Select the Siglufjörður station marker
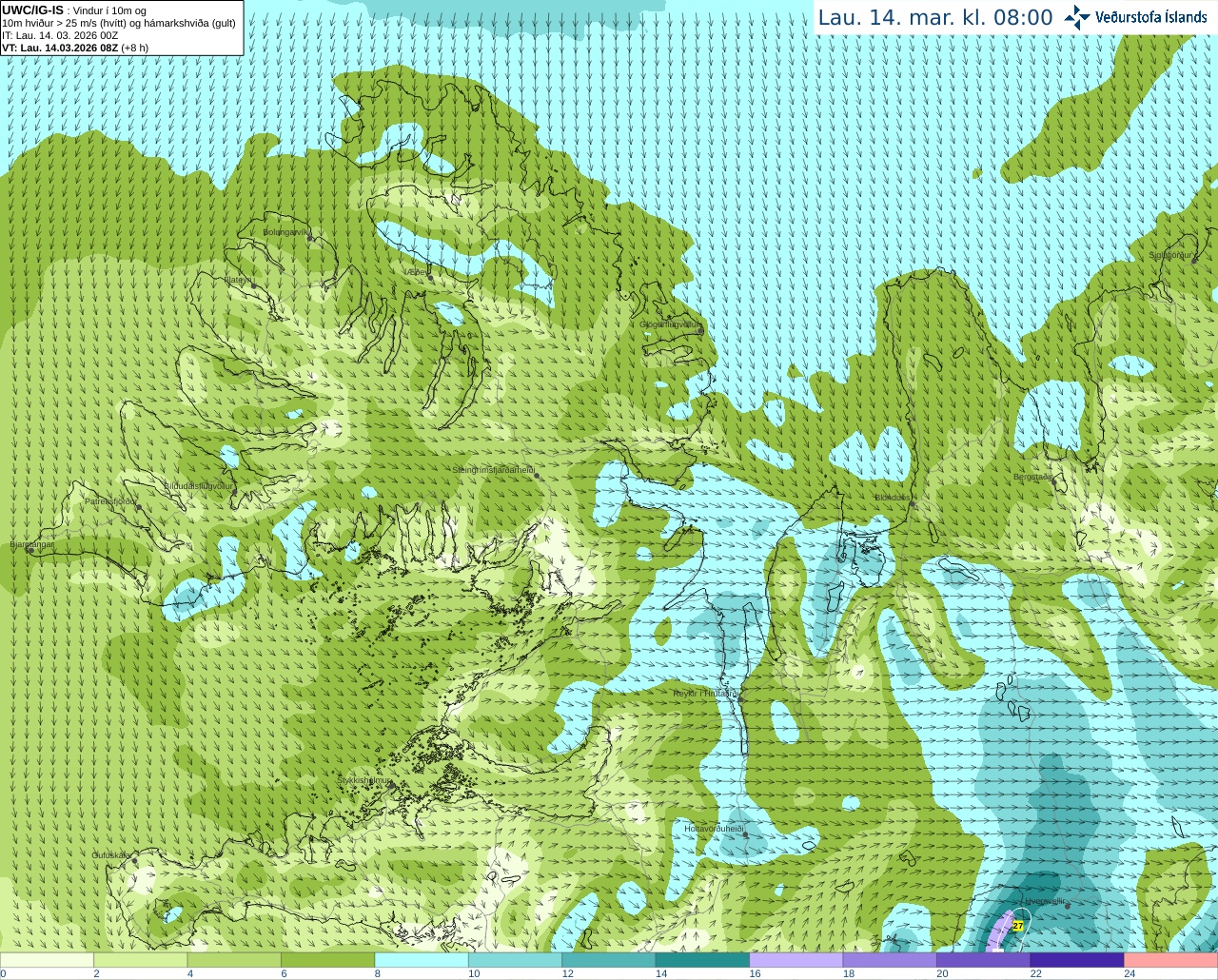Image resolution: width=1218 pixels, height=980 pixels. coord(1195,262)
